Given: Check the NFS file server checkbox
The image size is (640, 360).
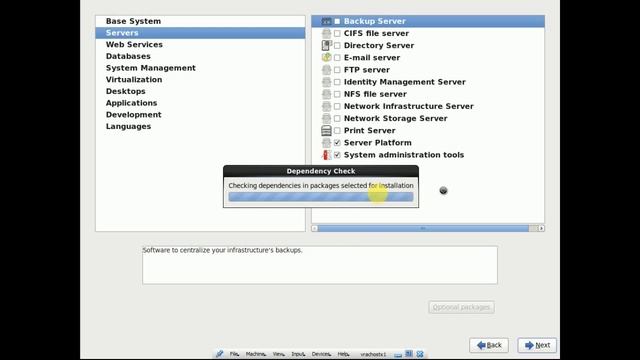Looking at the screenshot, I should (x=337, y=94).
